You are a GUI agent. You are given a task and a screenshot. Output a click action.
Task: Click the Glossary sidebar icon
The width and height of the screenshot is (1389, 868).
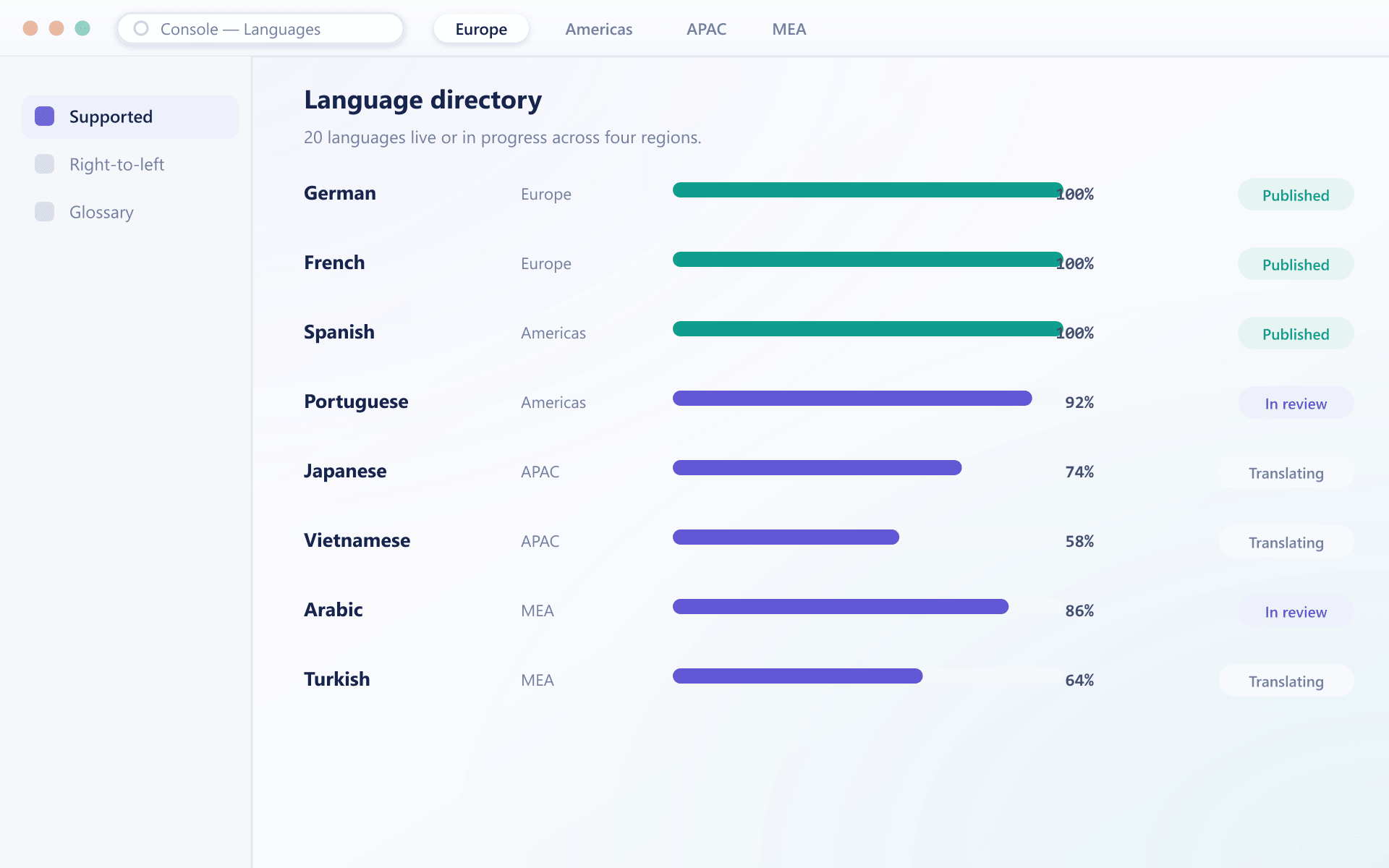(x=45, y=212)
